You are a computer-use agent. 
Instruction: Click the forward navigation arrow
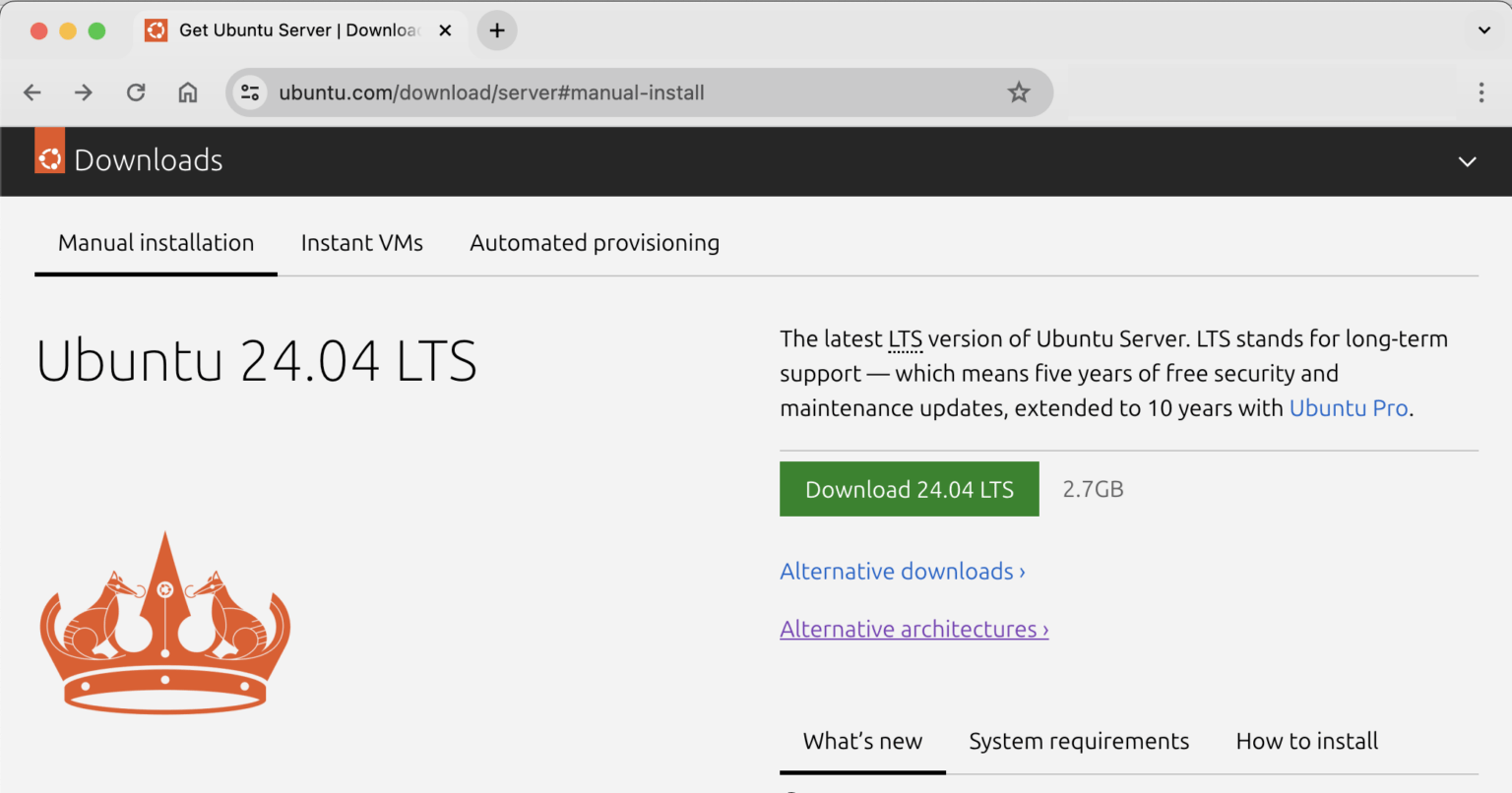[x=84, y=91]
